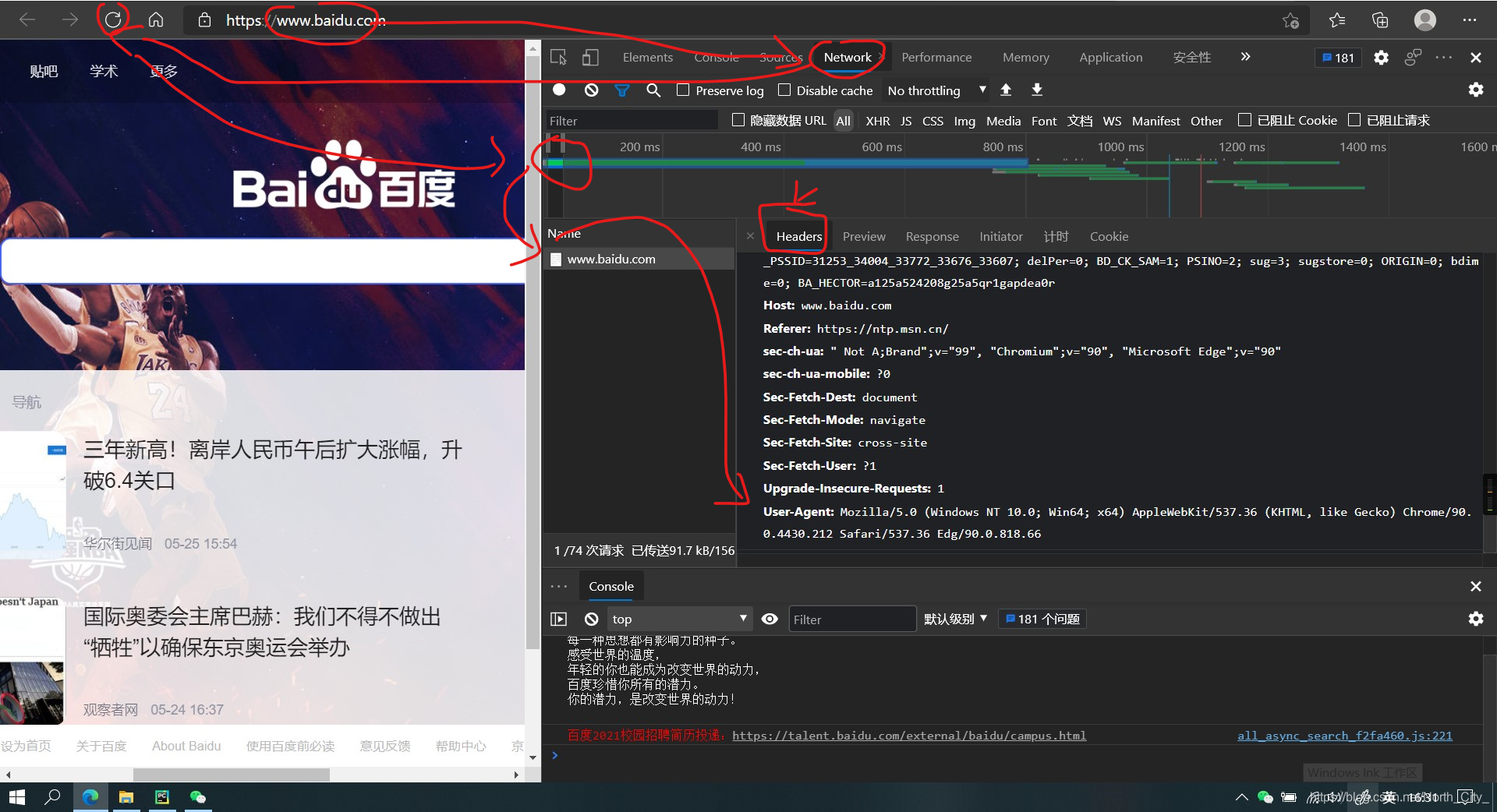Open the user profile avatar

(x=1425, y=20)
